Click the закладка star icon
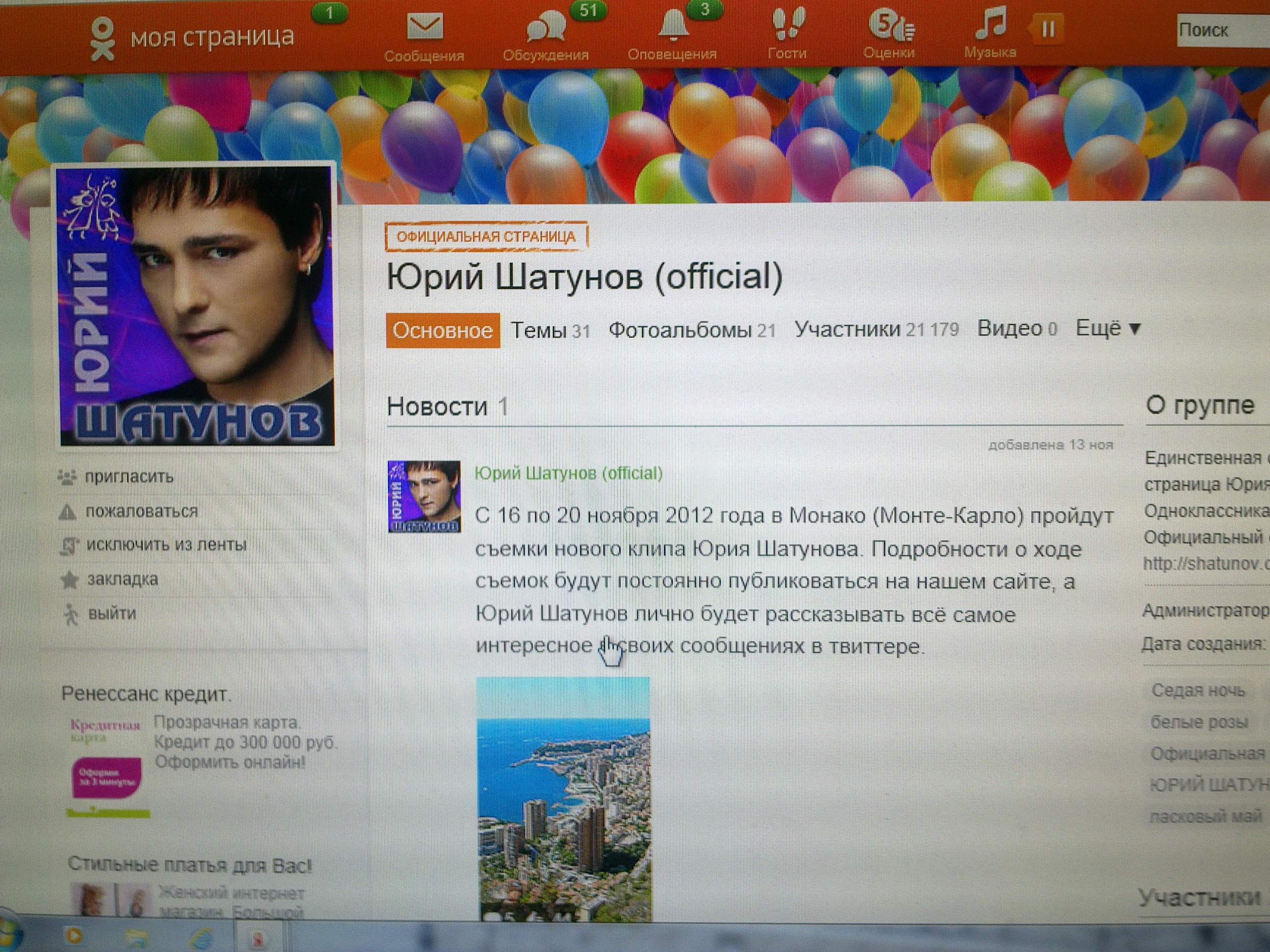The height and width of the screenshot is (952, 1270). [70, 580]
